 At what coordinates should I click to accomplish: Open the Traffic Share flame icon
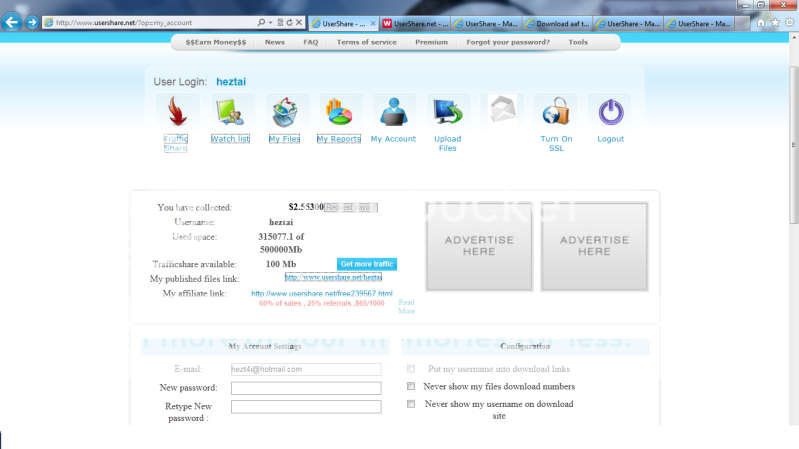tap(176, 111)
